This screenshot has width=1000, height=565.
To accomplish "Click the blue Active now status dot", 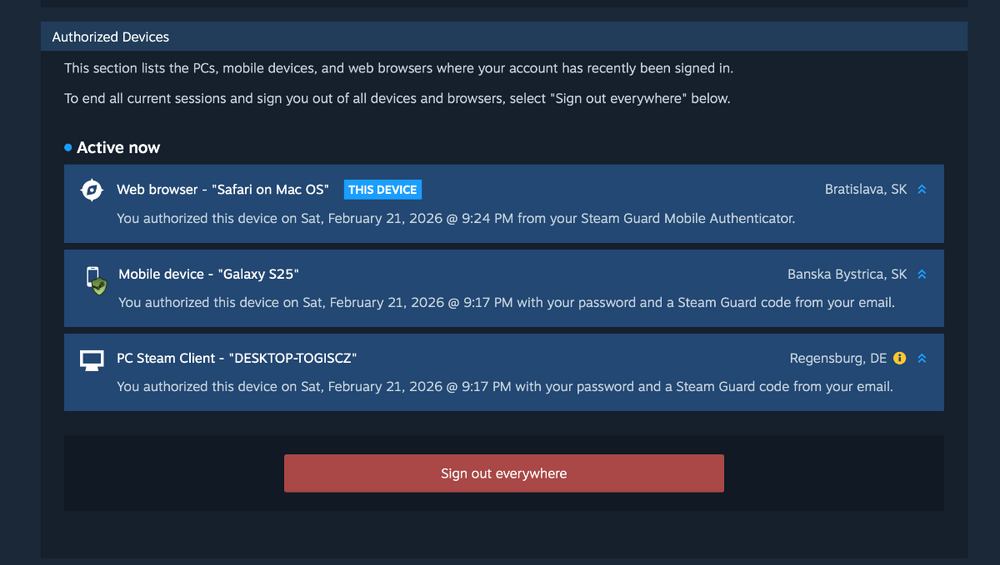I will (68, 148).
